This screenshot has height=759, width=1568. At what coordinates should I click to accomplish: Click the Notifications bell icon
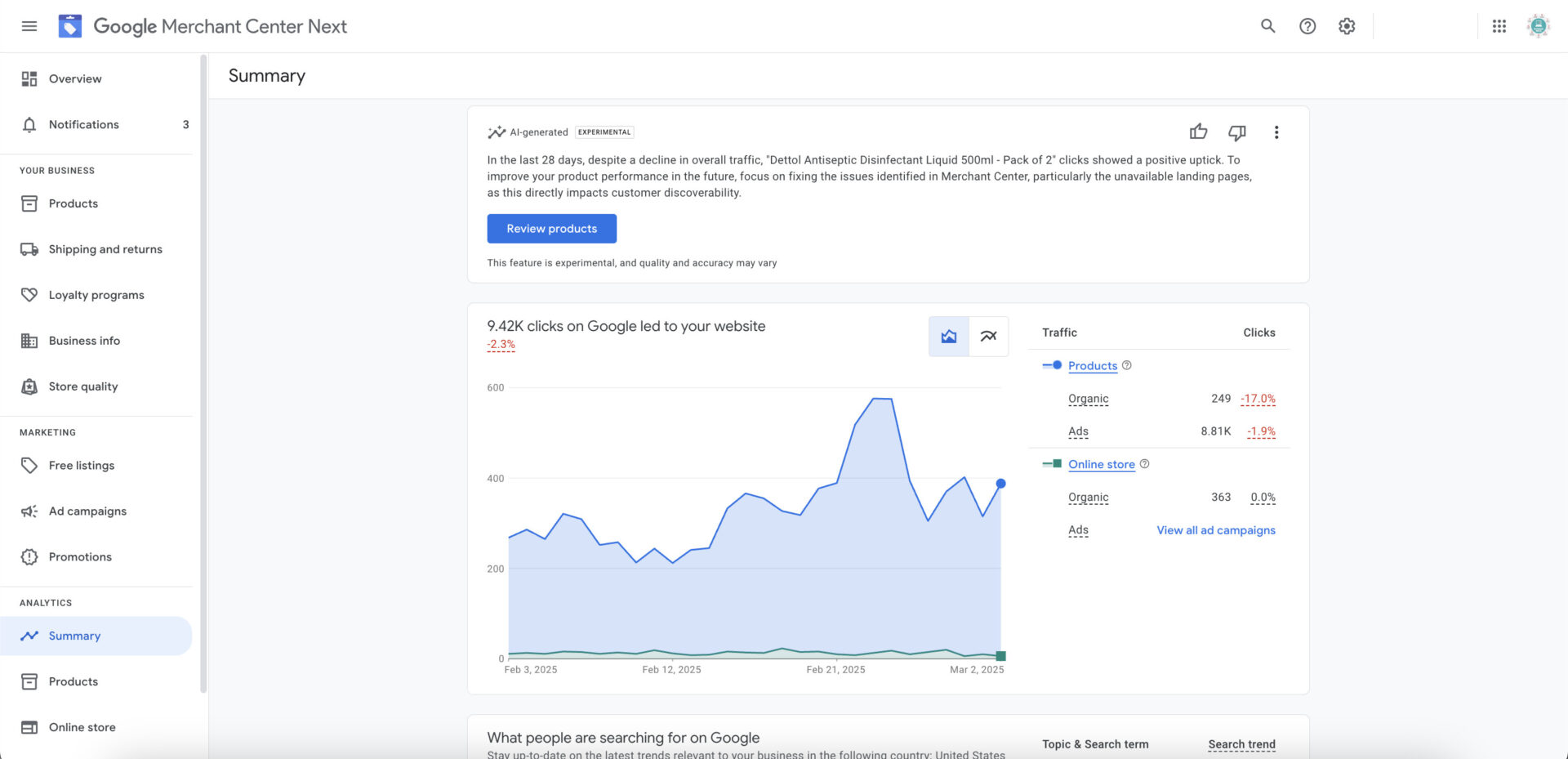point(29,124)
